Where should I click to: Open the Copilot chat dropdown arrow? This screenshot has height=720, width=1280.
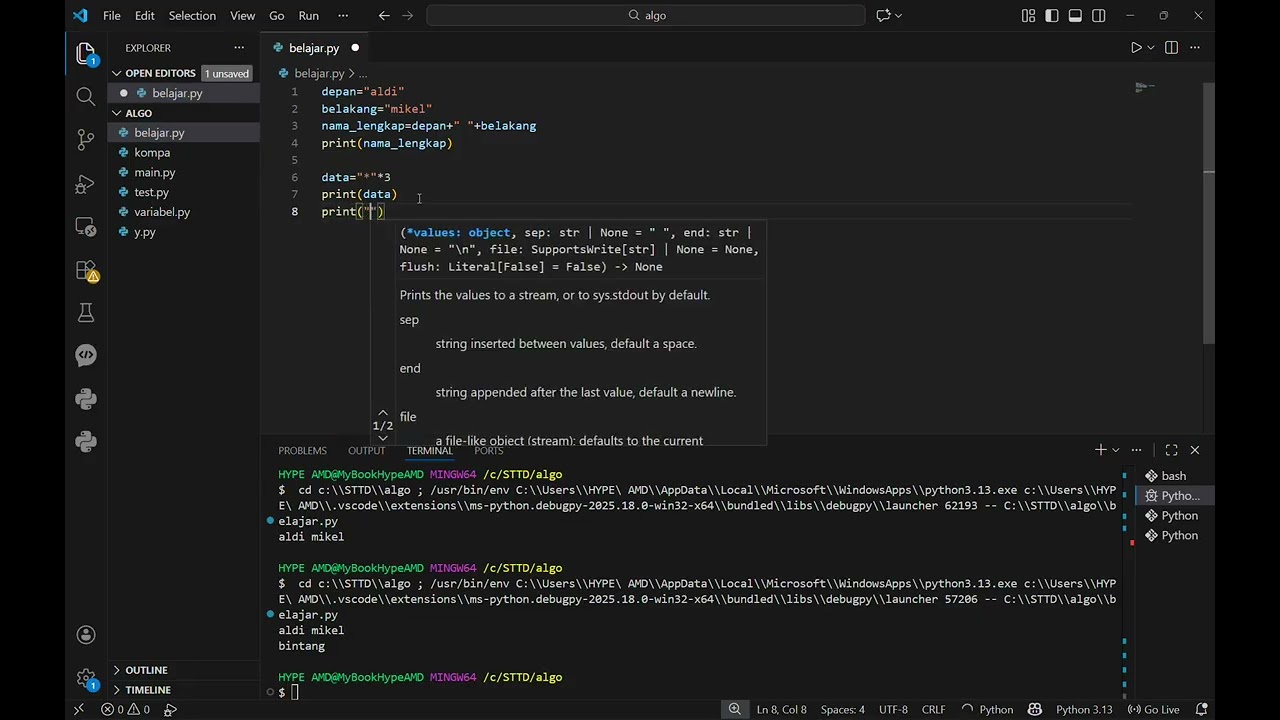[898, 15]
